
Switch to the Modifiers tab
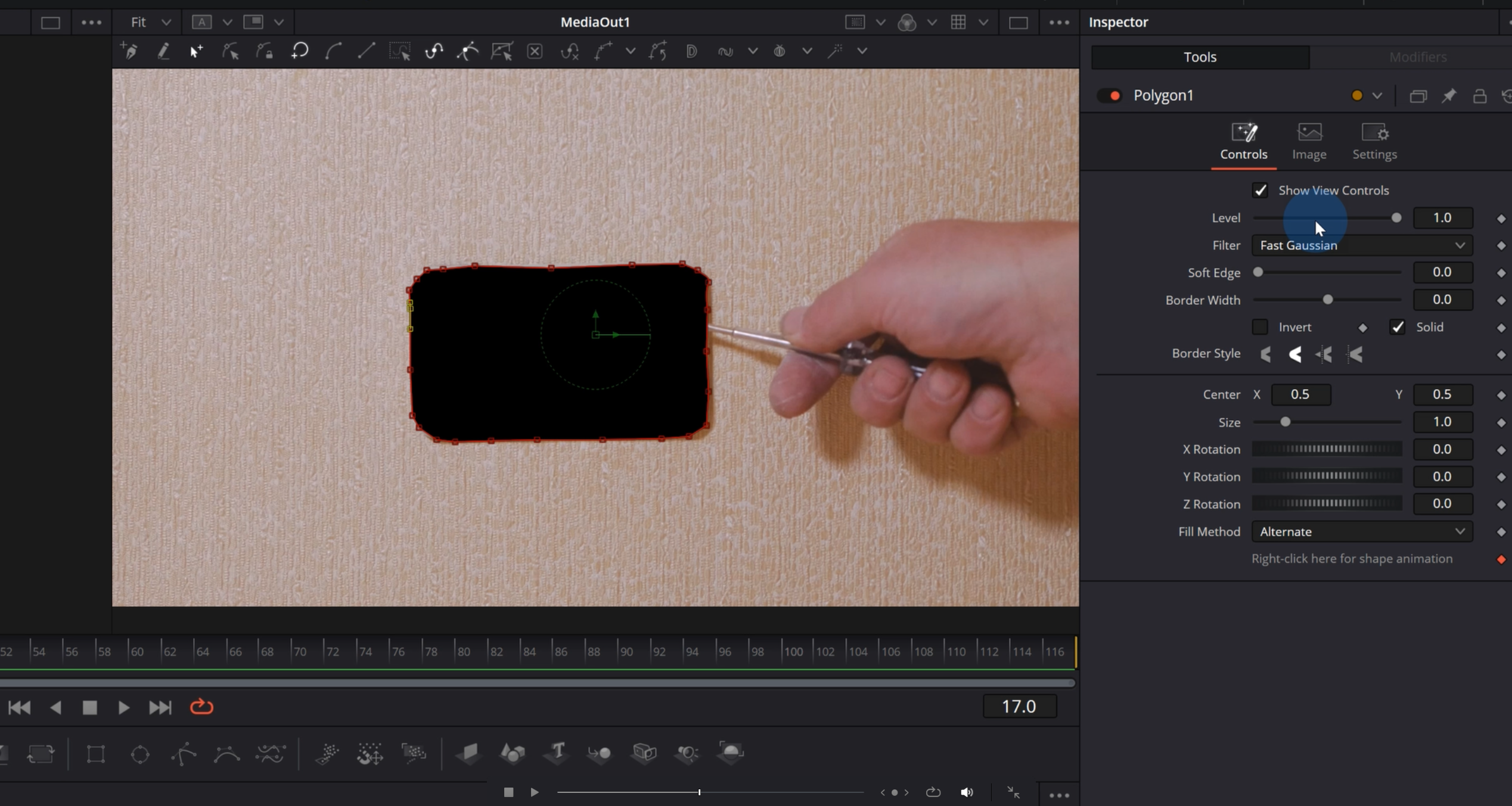[x=1417, y=57]
